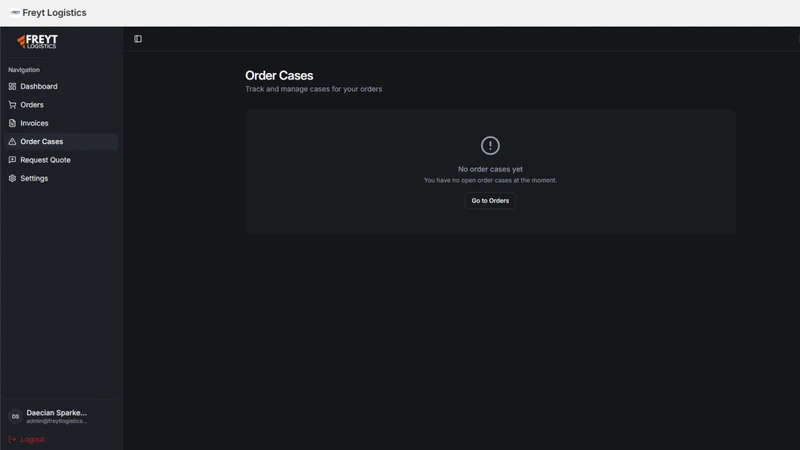Open Request Quote page
The width and height of the screenshot is (800, 450).
(x=61, y=160)
